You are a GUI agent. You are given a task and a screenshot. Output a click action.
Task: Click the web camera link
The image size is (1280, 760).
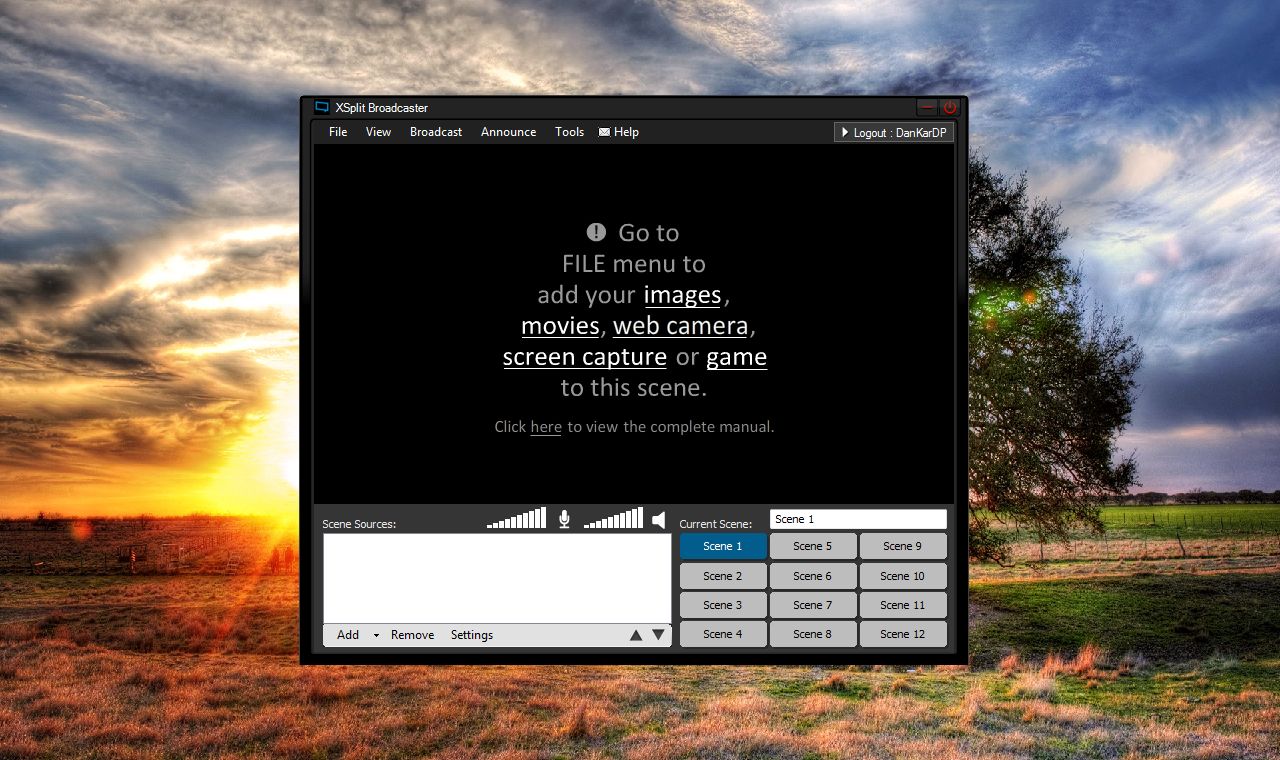click(x=681, y=326)
